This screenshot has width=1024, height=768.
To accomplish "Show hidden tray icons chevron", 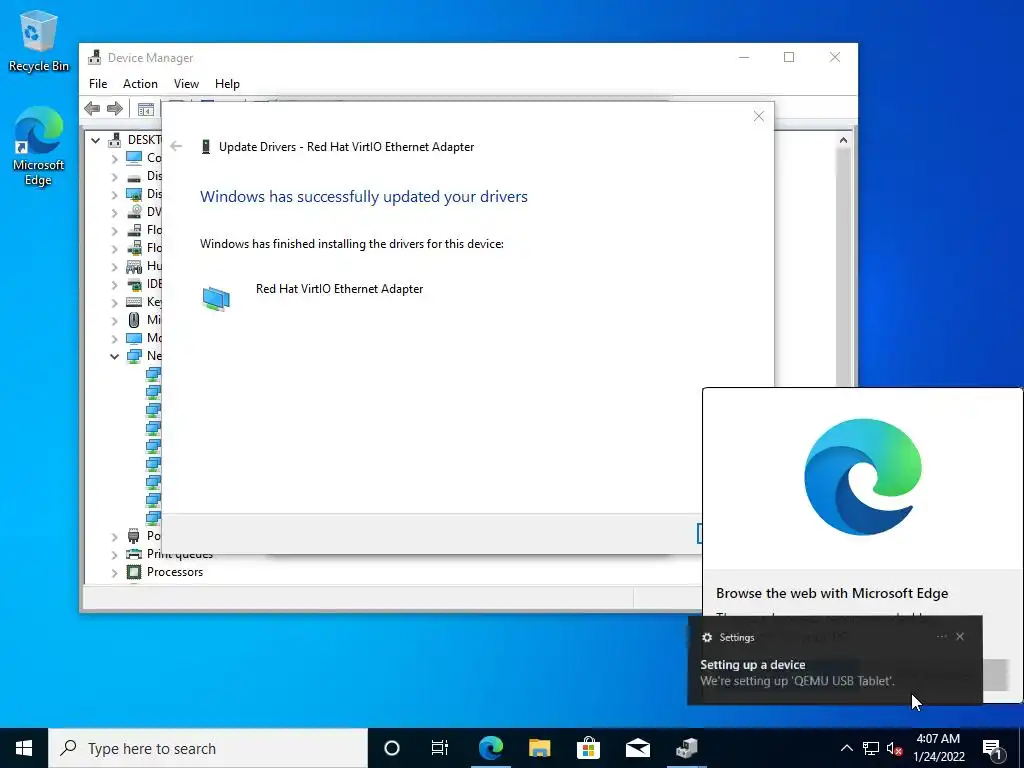I will coord(846,748).
